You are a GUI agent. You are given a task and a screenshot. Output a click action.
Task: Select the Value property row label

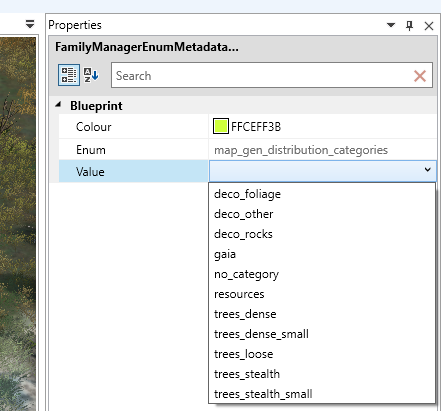pyautogui.click(x=90, y=172)
